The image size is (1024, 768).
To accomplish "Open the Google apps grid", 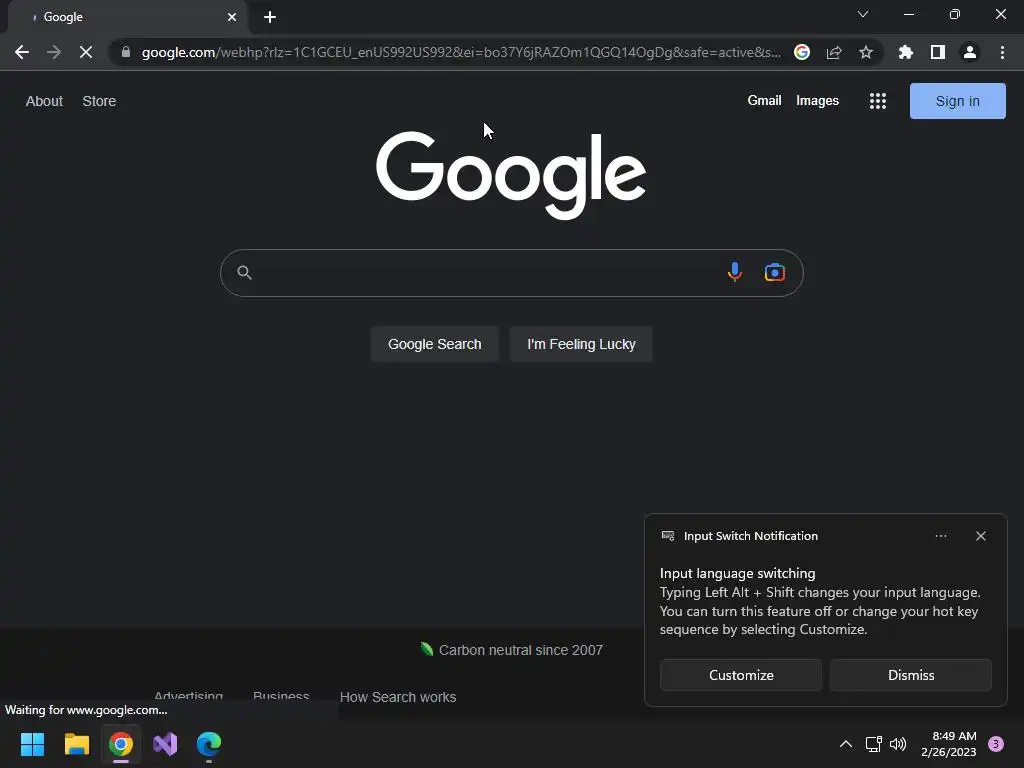I will [x=878, y=101].
